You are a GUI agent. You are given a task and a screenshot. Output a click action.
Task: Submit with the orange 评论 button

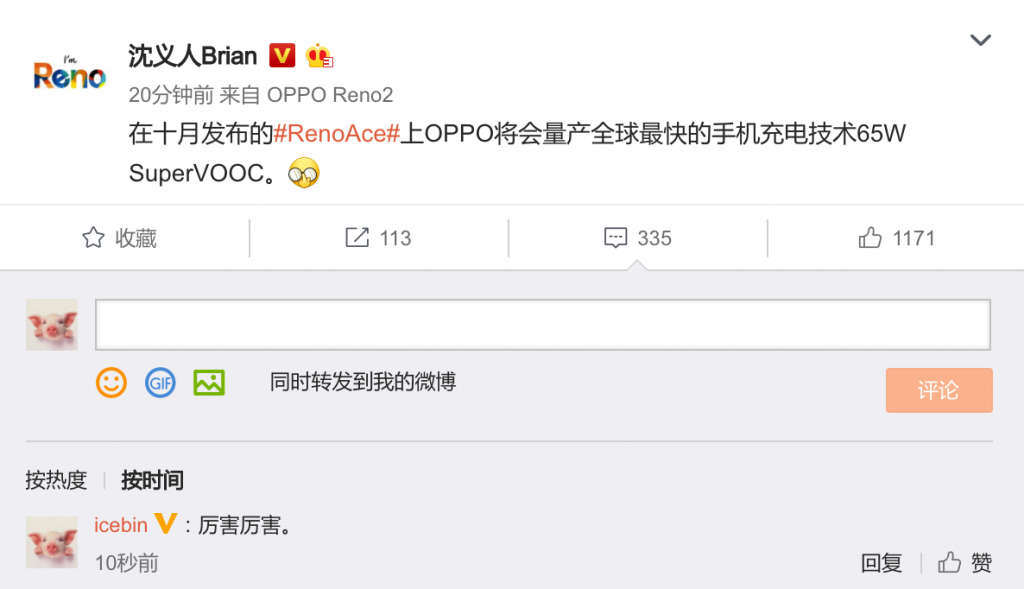coord(939,390)
